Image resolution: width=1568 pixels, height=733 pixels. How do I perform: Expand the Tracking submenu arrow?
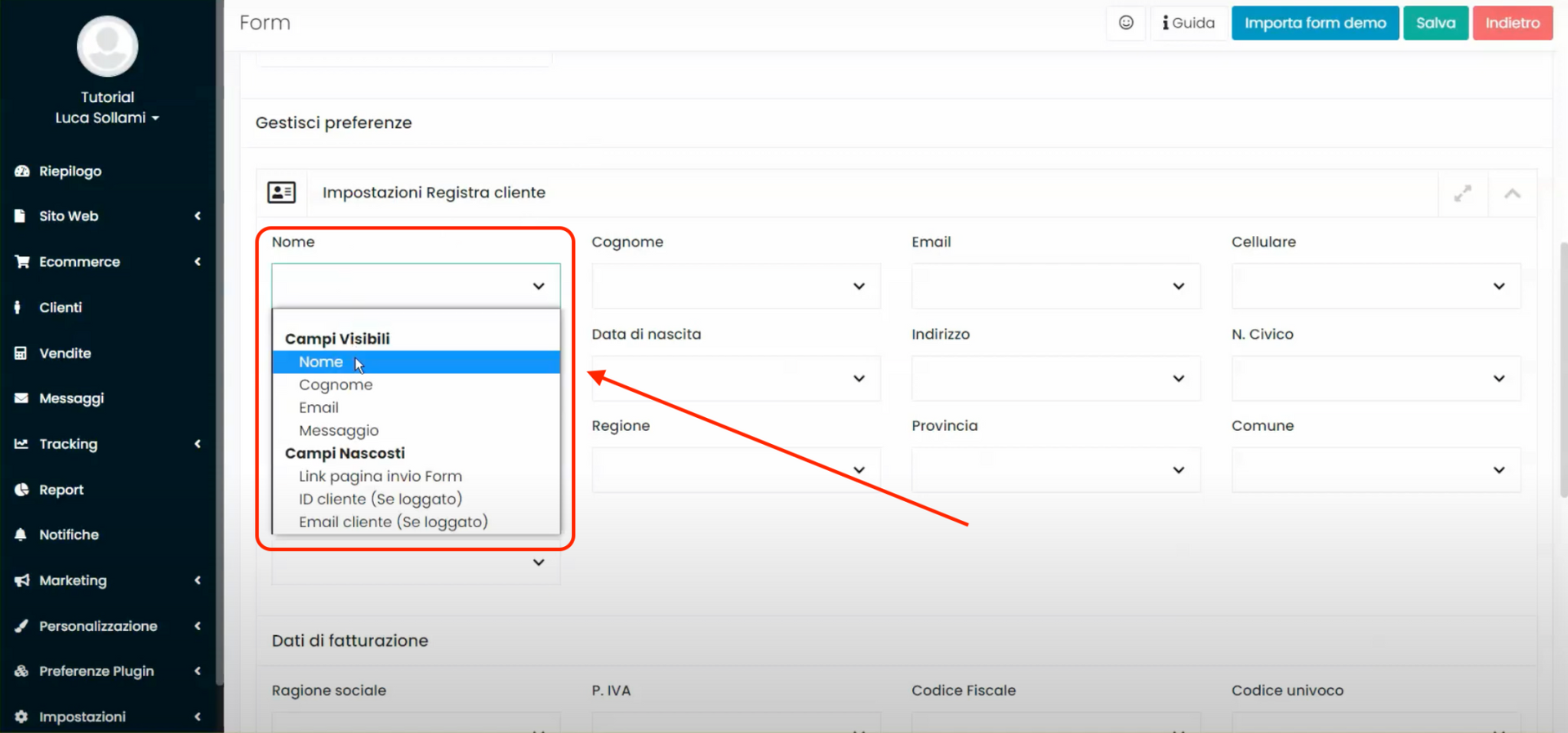(198, 443)
